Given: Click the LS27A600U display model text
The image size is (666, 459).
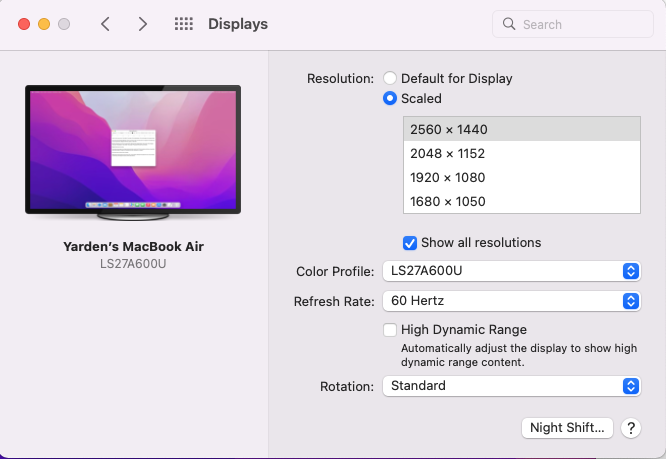Looking at the screenshot, I should pyautogui.click(x=133, y=264).
